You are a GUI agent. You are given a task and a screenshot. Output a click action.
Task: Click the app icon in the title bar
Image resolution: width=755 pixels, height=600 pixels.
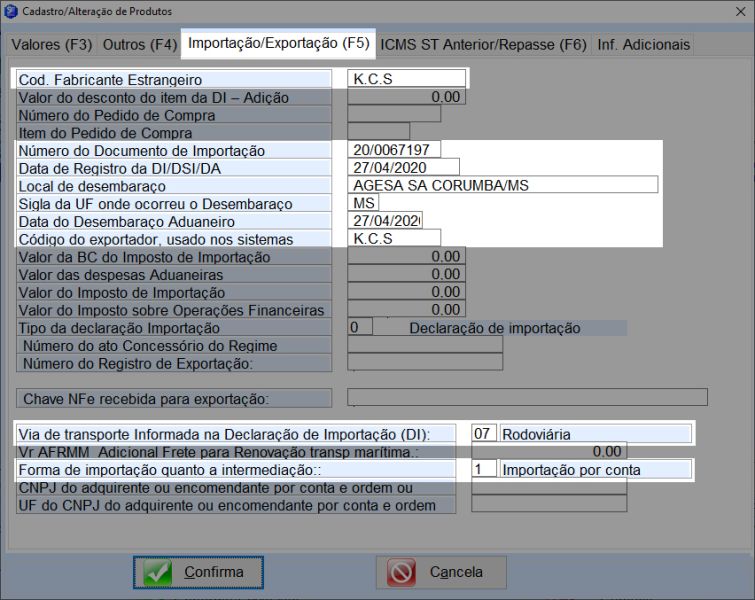tap(11, 12)
